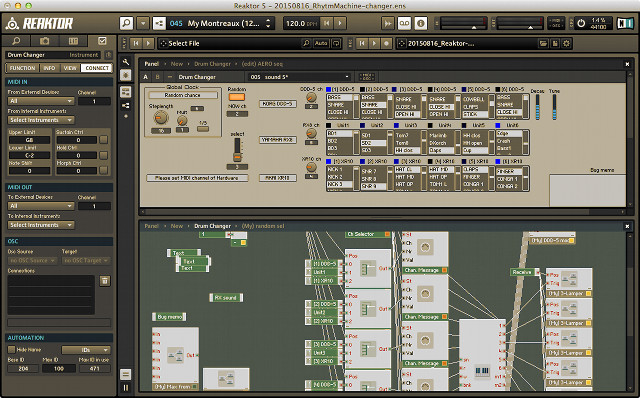Step through snapshots using the My Montreaux stepper
Image resolution: width=640 pixels, height=398 pixels.
pyautogui.click(x=268, y=23)
